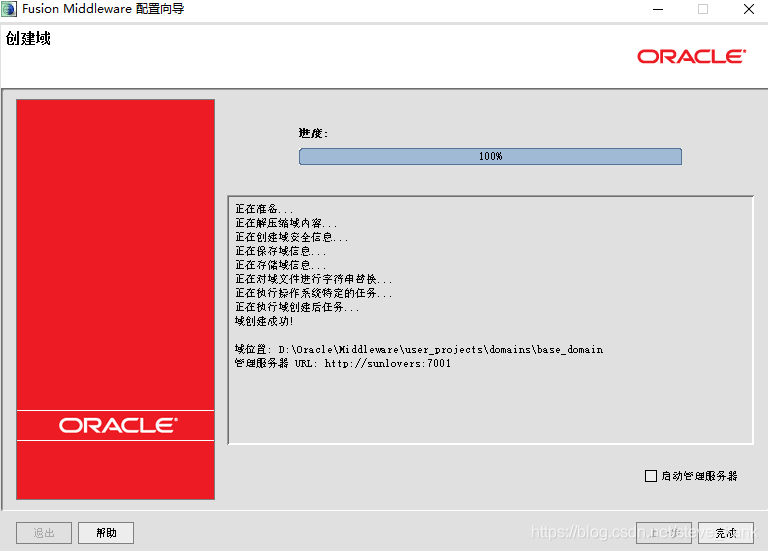Select the 域位置 base_domain path line
Viewport: 768px width, 551px height.
pos(419,349)
